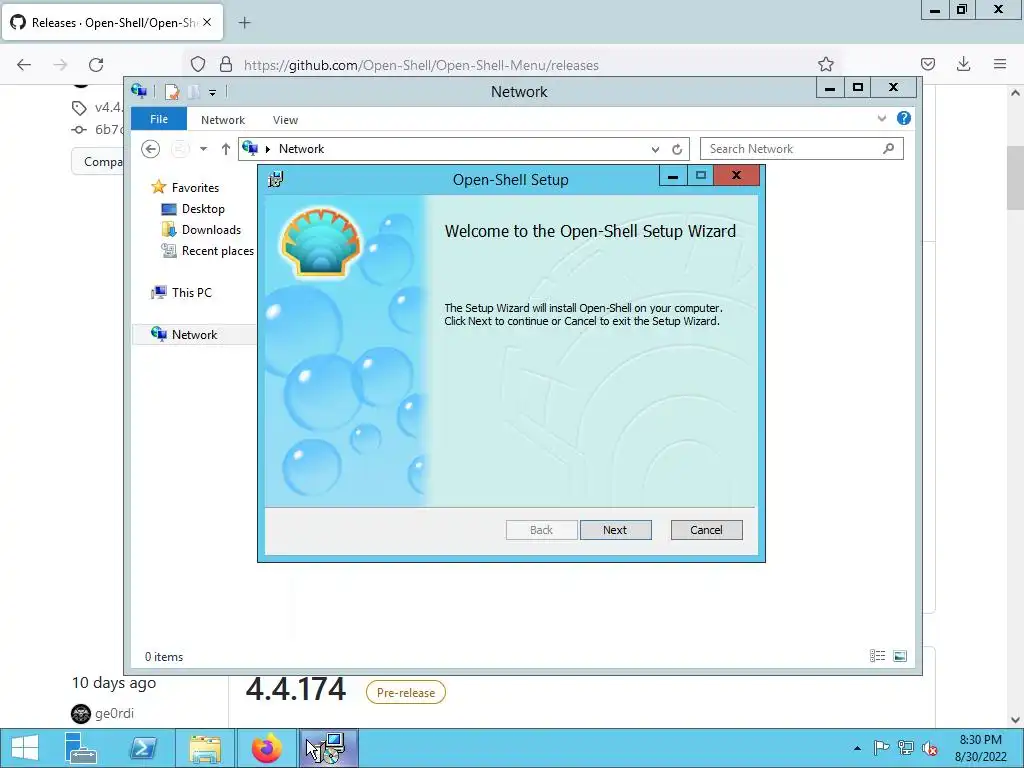Open the Customize Quick Access Toolbar dropdown
Viewport: 1024px width, 768px height.
(212, 92)
